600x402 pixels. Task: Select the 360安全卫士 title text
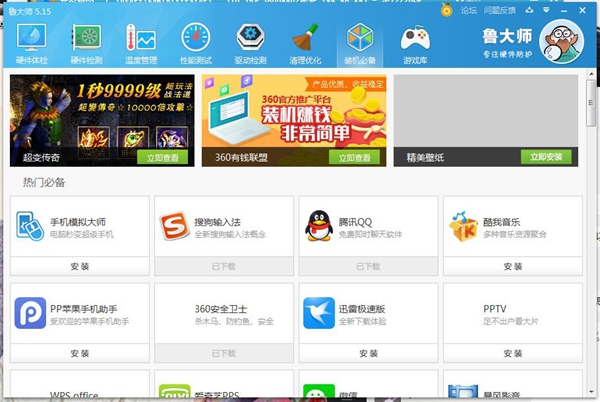(221, 309)
